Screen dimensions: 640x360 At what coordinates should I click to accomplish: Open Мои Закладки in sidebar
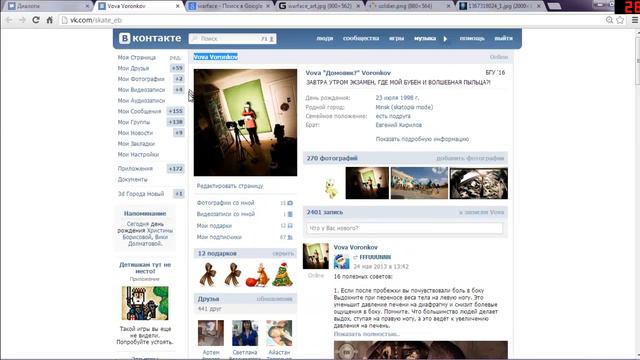click(x=136, y=144)
